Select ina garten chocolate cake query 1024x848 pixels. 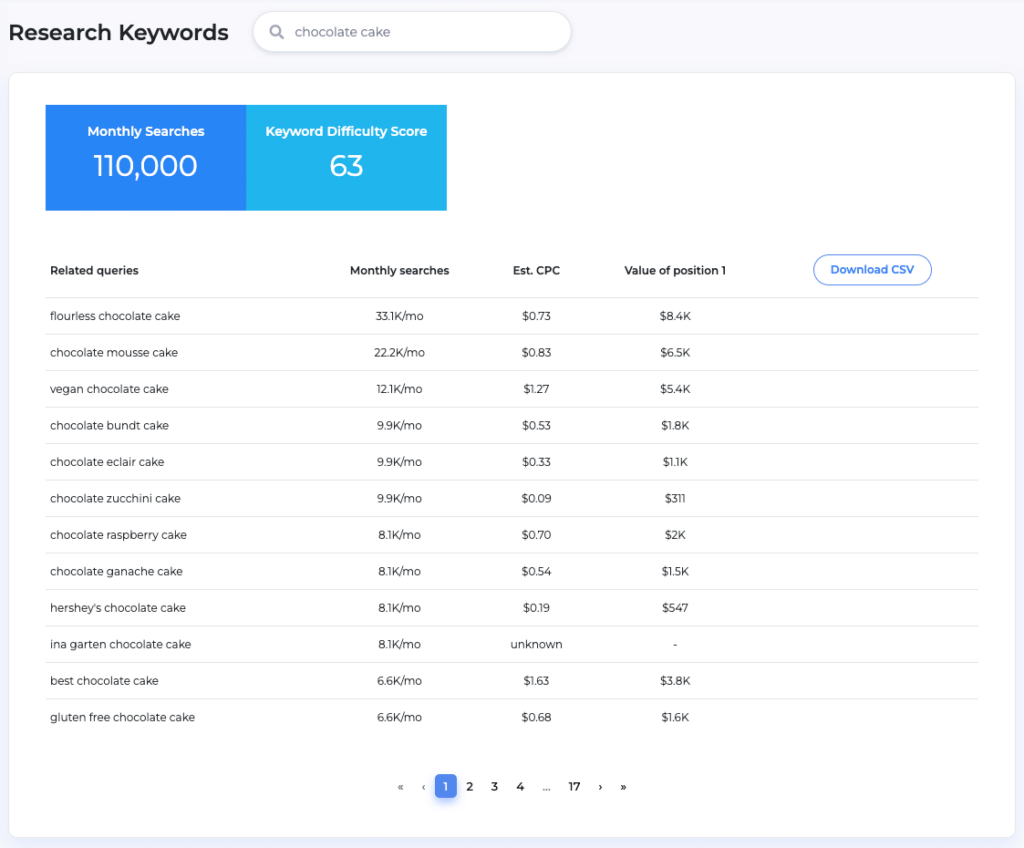tap(120, 645)
